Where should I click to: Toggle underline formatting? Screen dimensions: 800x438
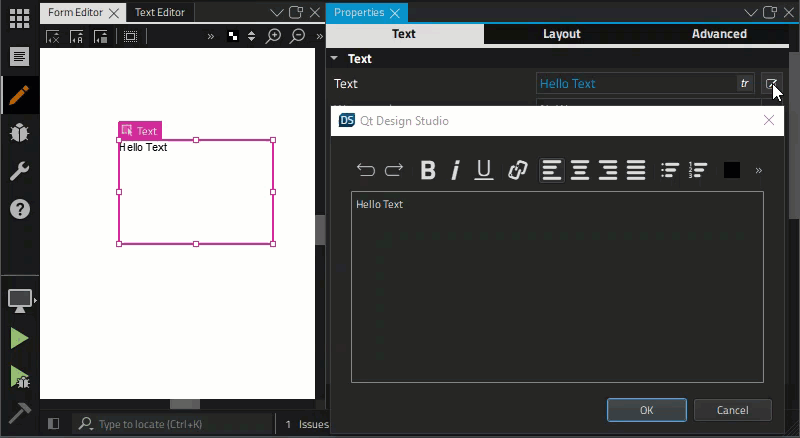(484, 170)
